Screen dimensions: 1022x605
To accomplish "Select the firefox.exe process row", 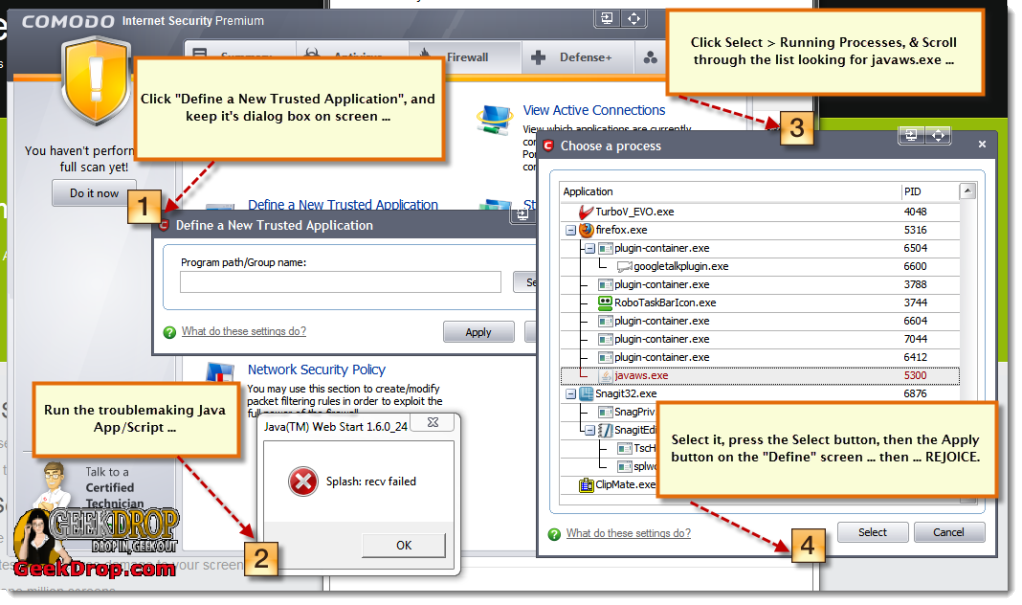I will point(760,230).
